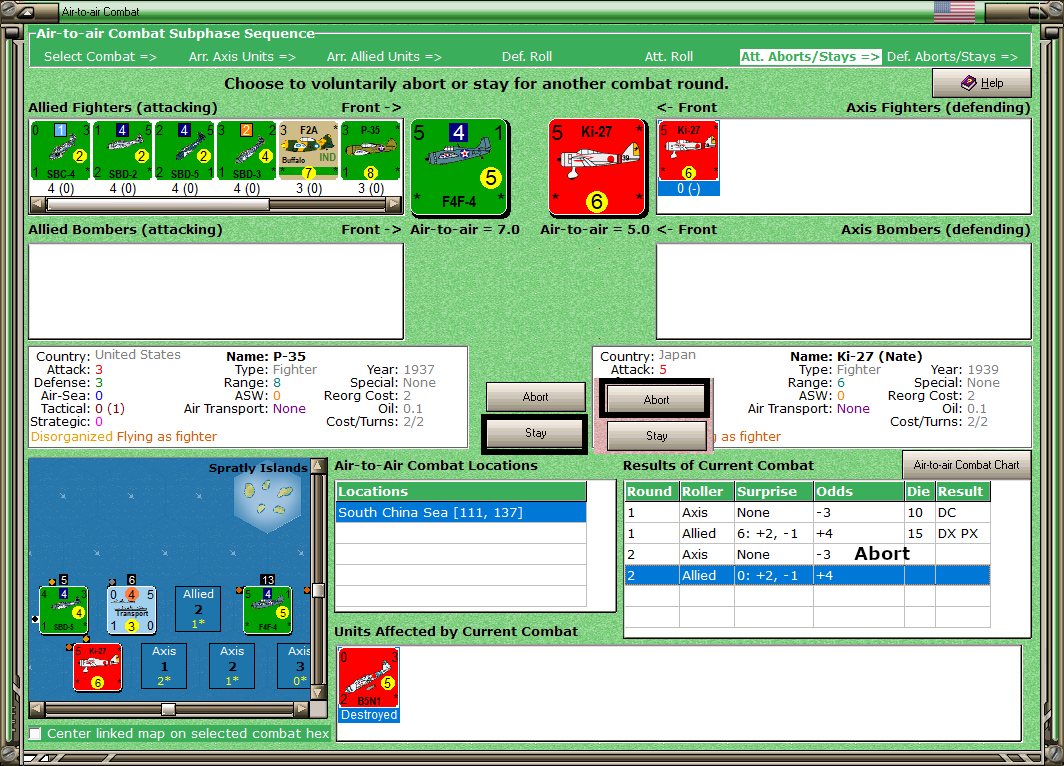The width and height of the screenshot is (1064, 766).
Task: Open the Air-to-air Combat Chart
Action: click(966, 465)
